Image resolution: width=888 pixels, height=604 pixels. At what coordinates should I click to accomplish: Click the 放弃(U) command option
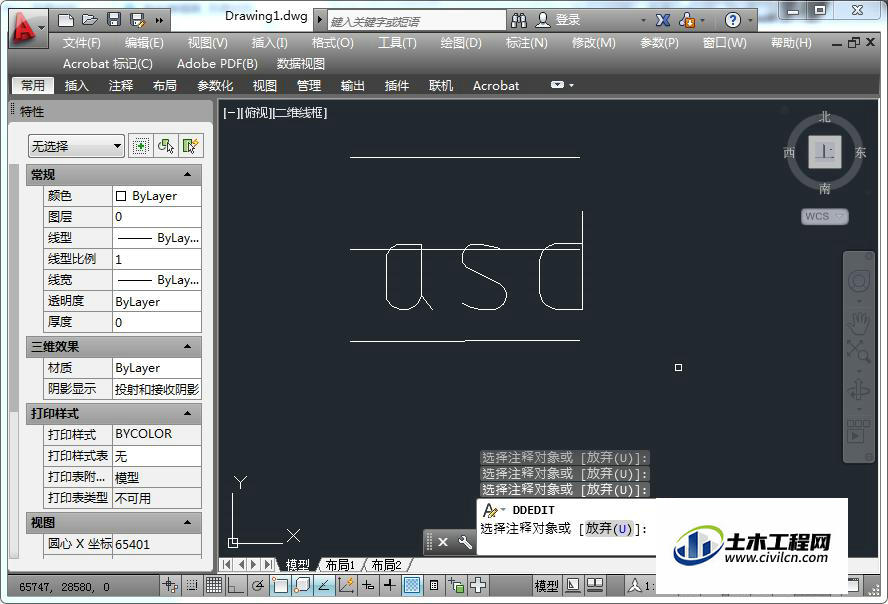[x=608, y=529]
